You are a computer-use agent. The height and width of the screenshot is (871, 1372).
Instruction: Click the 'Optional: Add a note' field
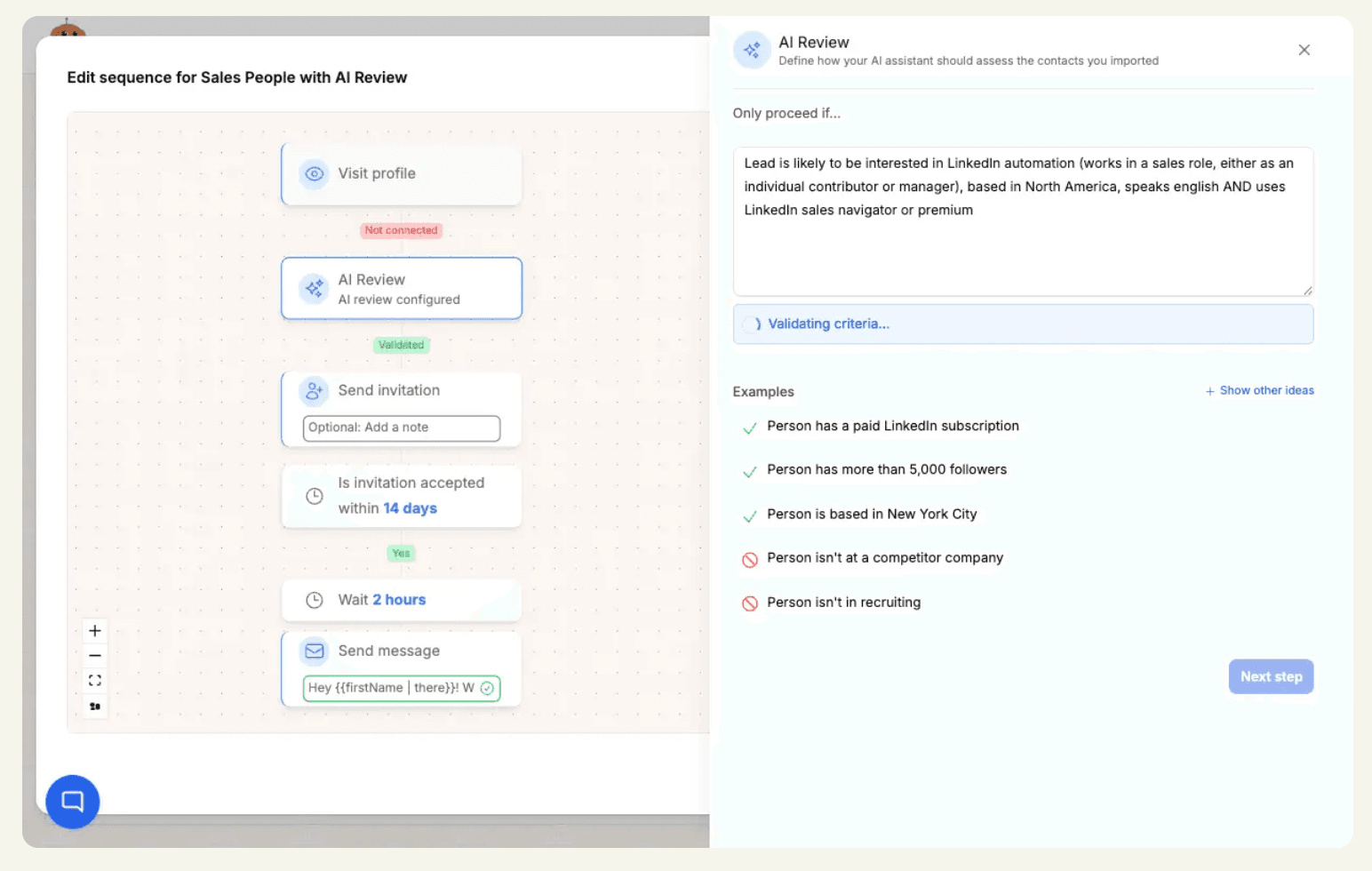tap(401, 428)
